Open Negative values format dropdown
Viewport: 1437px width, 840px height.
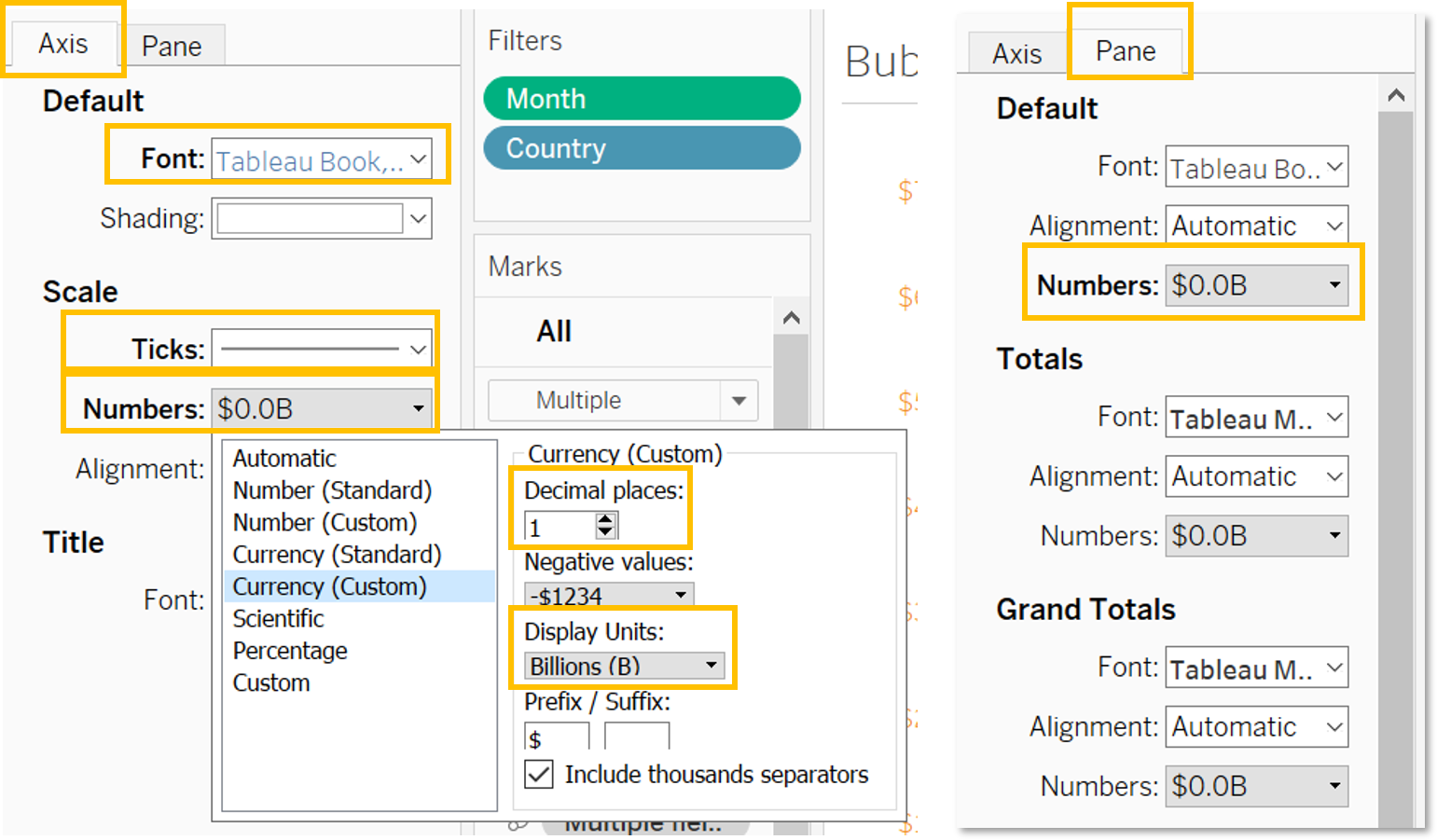[609, 596]
